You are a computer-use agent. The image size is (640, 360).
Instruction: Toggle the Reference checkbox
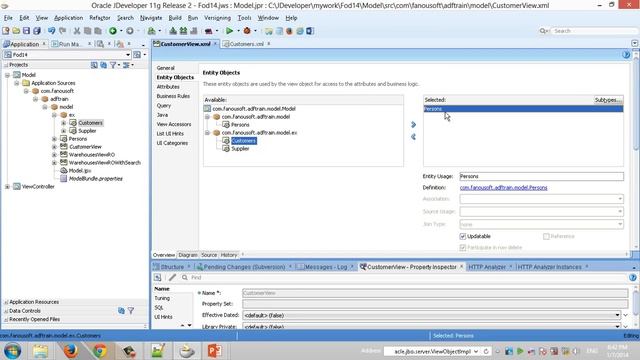(x=546, y=236)
